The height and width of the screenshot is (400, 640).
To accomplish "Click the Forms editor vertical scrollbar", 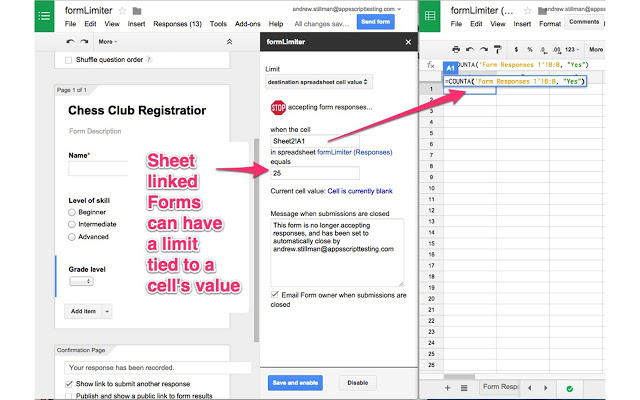I will point(256,241).
